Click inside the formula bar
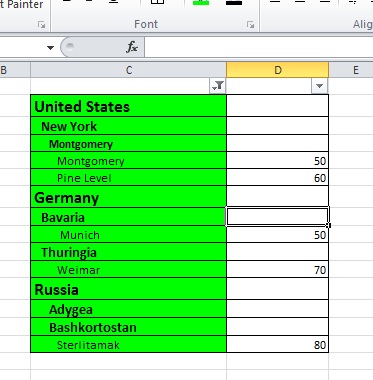373x380 pixels. [259, 47]
